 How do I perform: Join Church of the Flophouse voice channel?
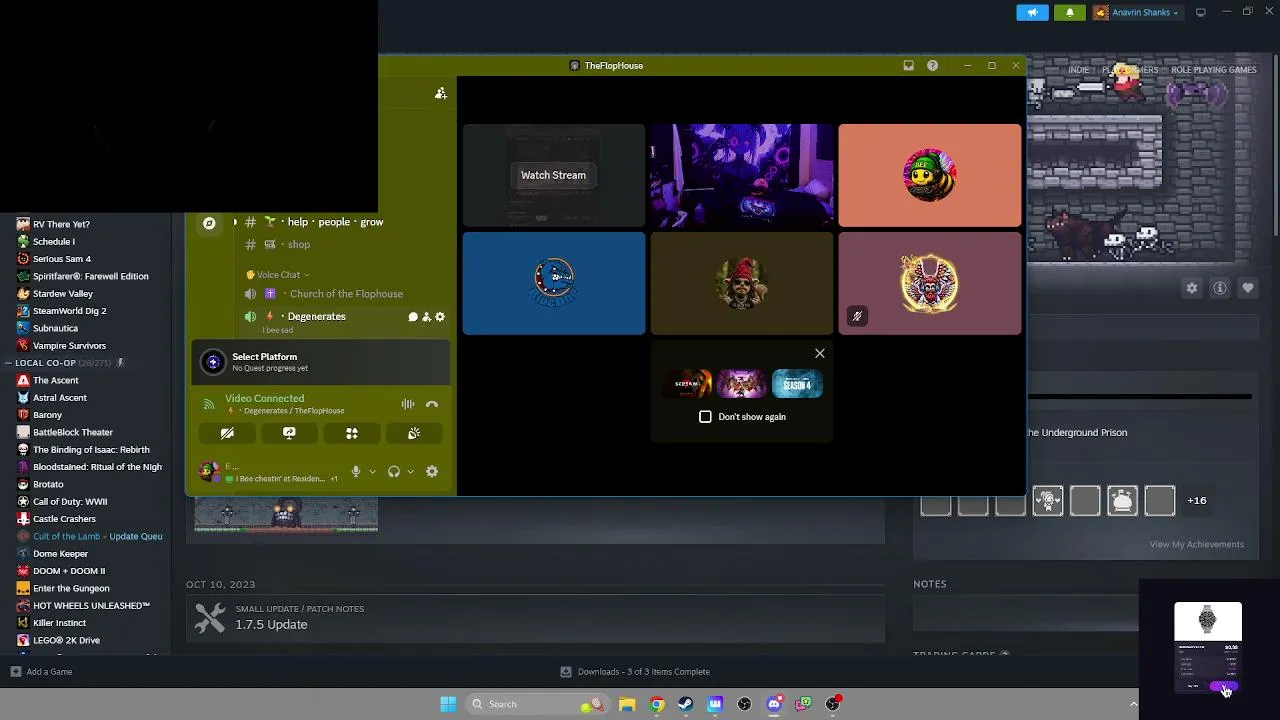[x=346, y=294]
